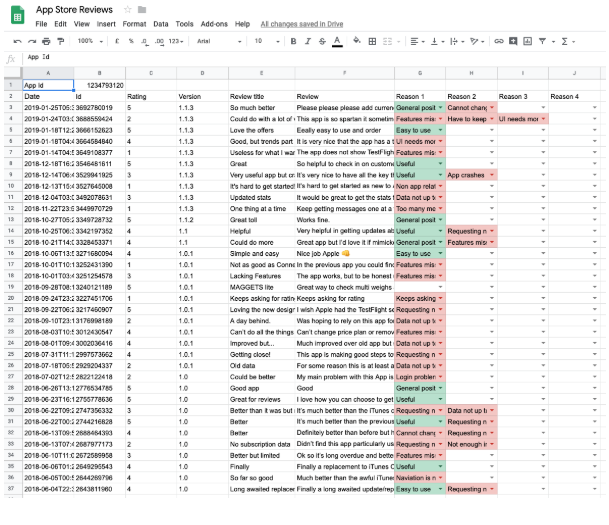Open the Data menu

point(161,24)
